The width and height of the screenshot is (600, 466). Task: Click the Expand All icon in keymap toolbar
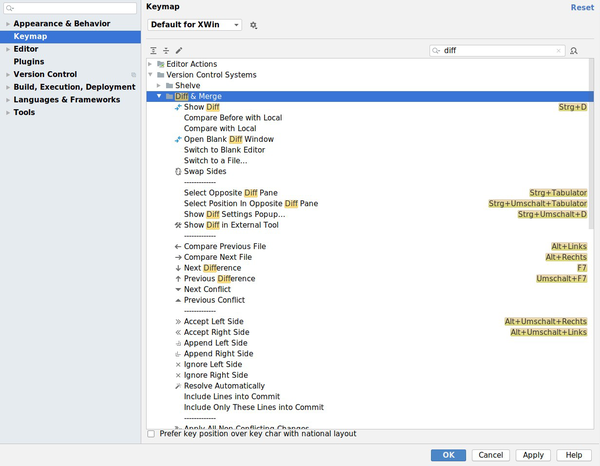tap(153, 51)
